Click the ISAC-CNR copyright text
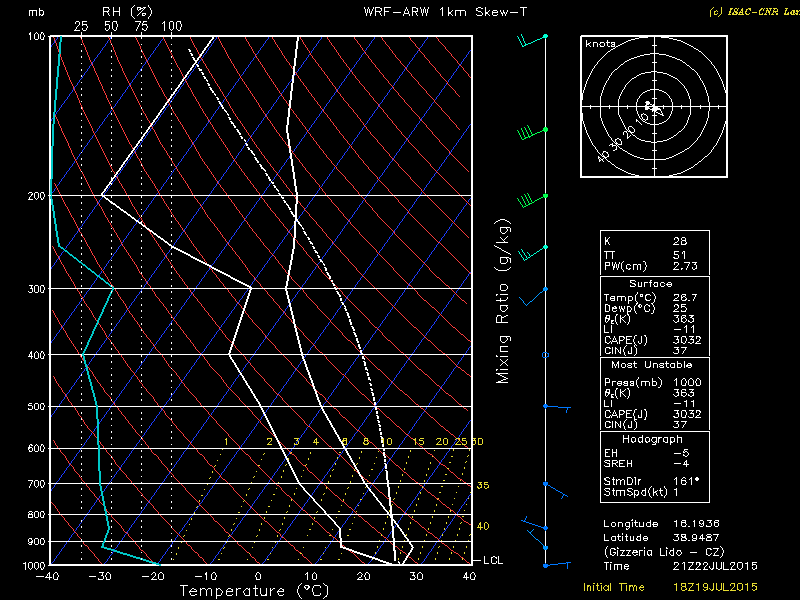800x600 pixels. 754,12
